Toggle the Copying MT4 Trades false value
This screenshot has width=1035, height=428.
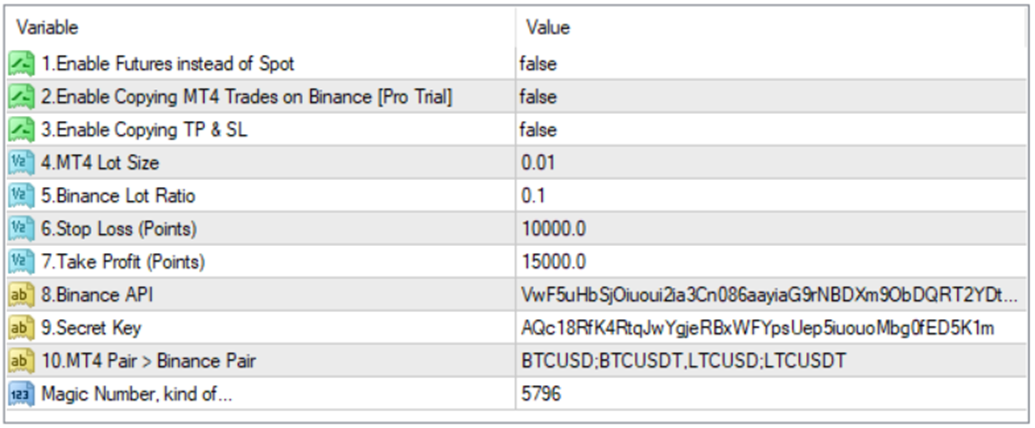(x=538, y=97)
